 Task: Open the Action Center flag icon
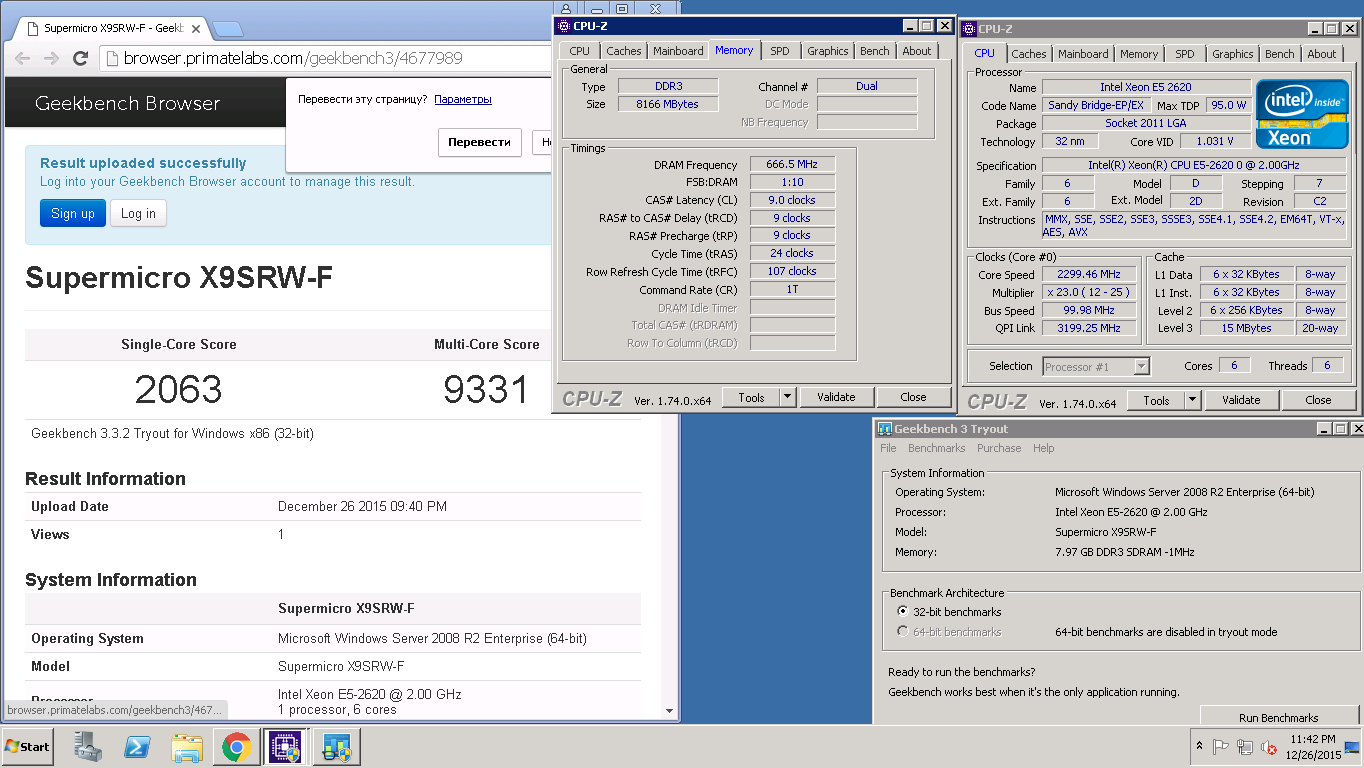pos(1221,747)
